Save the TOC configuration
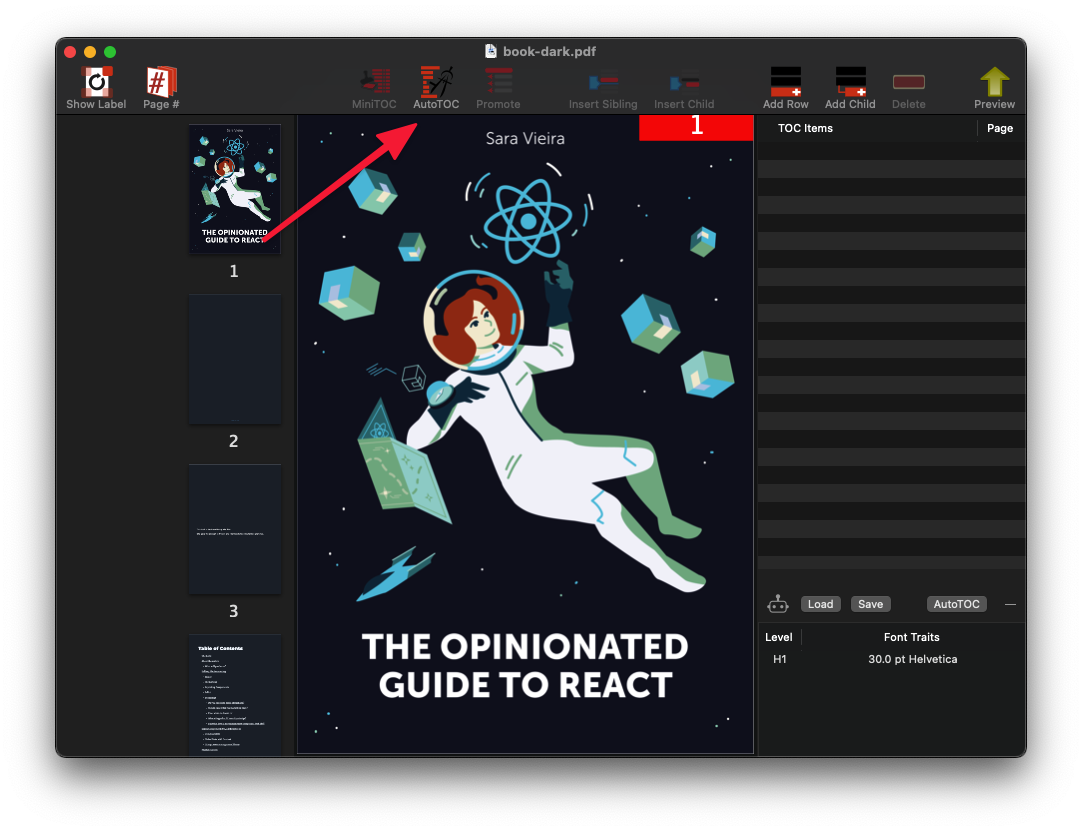The width and height of the screenshot is (1082, 831). point(870,605)
